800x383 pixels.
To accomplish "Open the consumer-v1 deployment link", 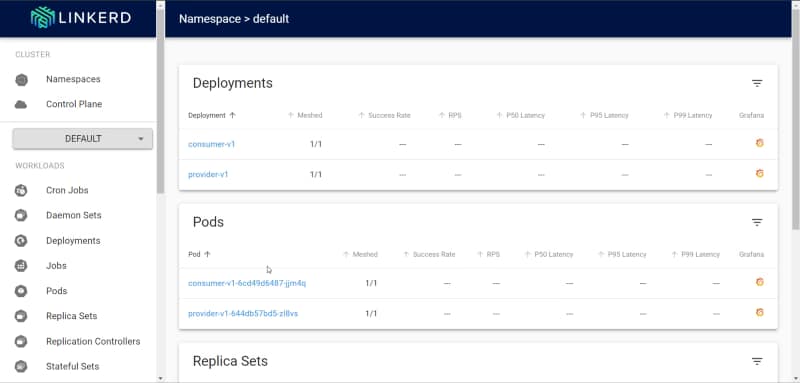I will click(x=212, y=144).
